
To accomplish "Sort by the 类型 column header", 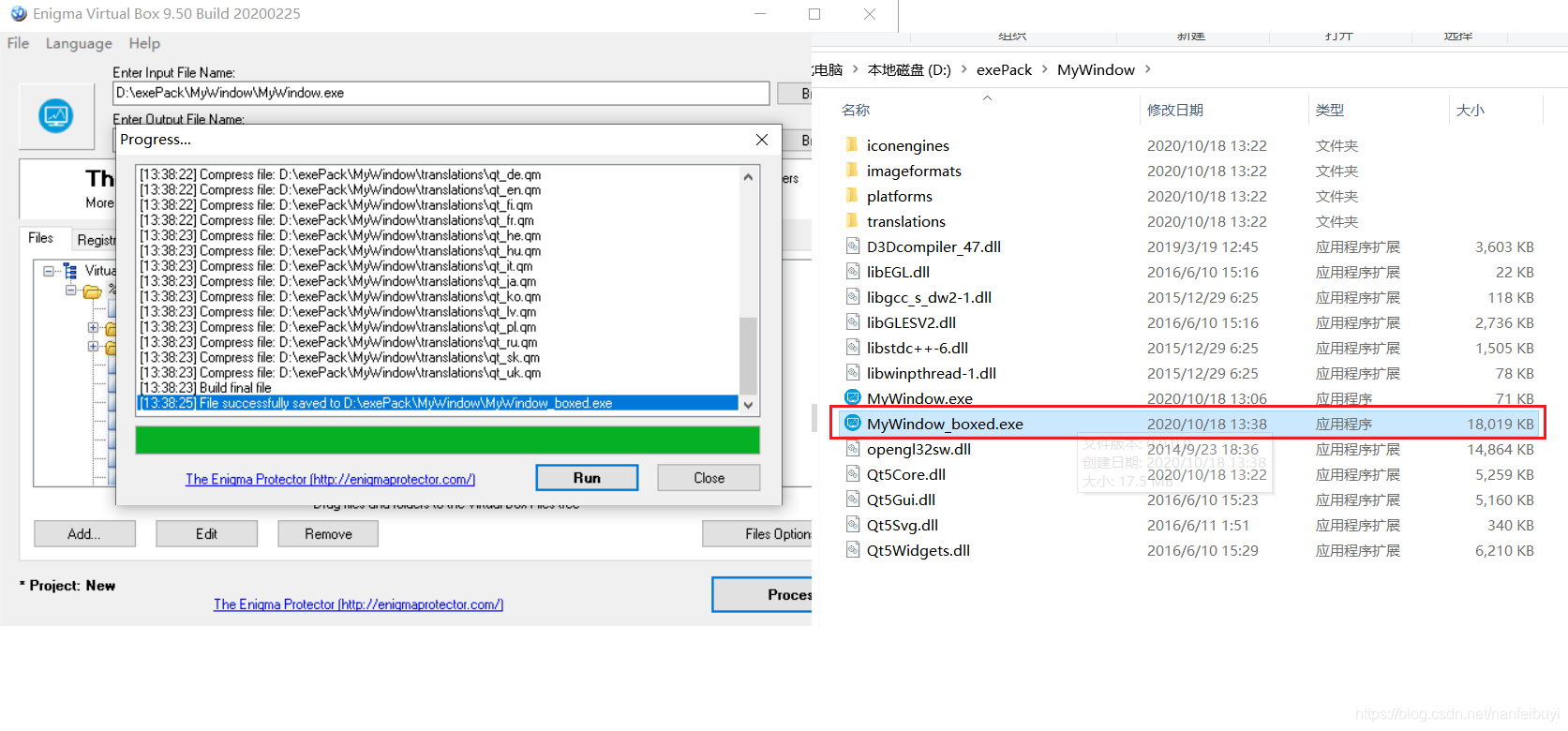I will point(1329,110).
